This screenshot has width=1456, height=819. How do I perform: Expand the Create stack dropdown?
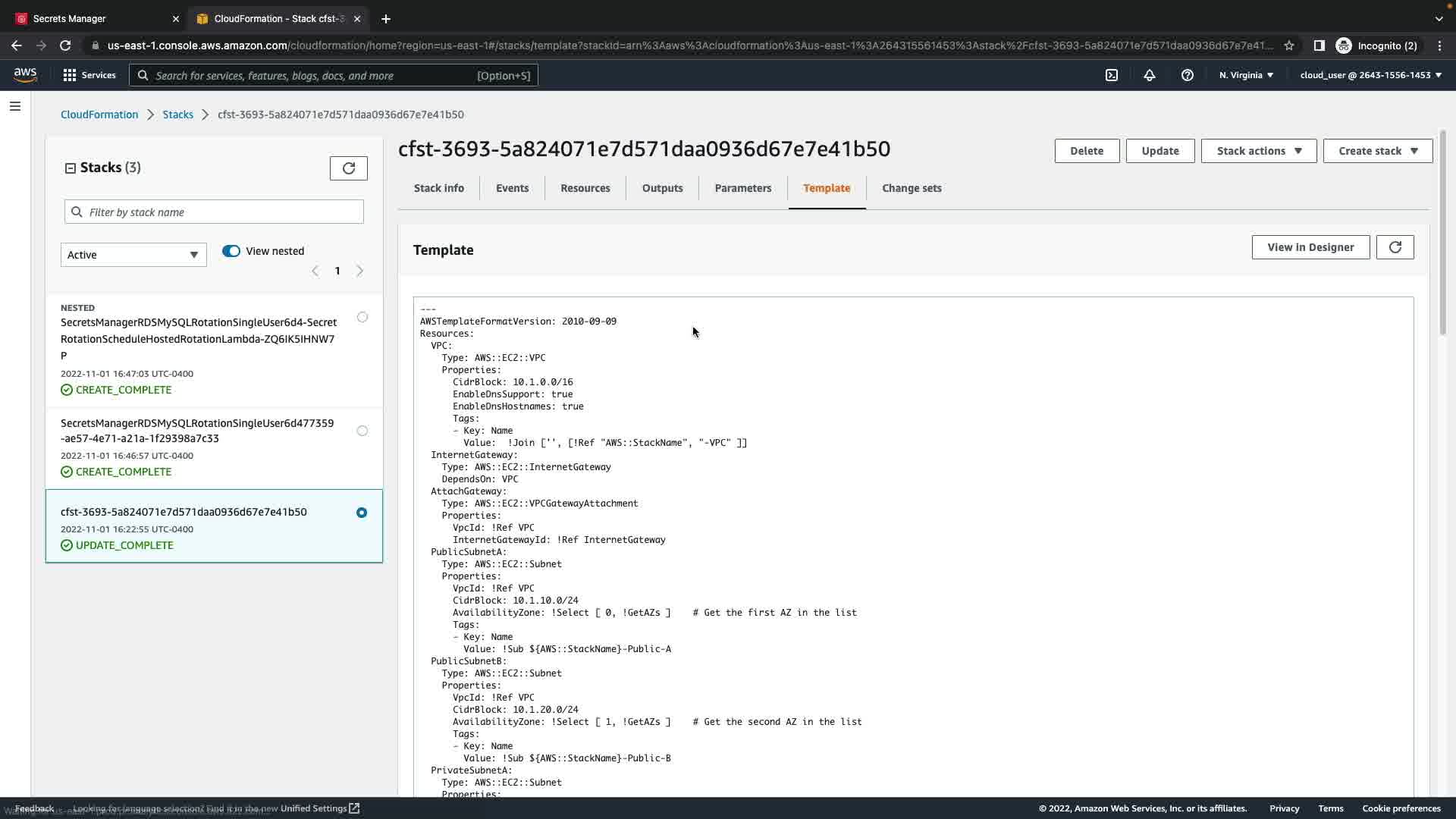(x=1377, y=151)
